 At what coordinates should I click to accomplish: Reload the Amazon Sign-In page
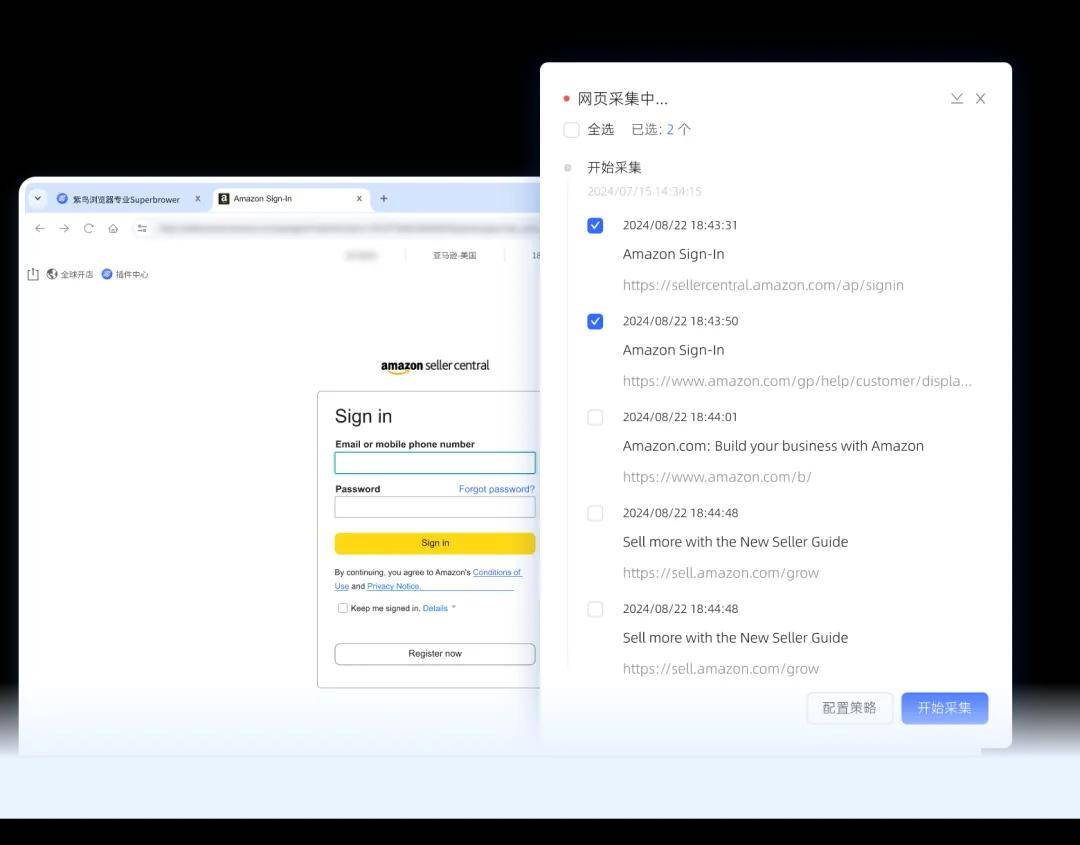click(89, 229)
